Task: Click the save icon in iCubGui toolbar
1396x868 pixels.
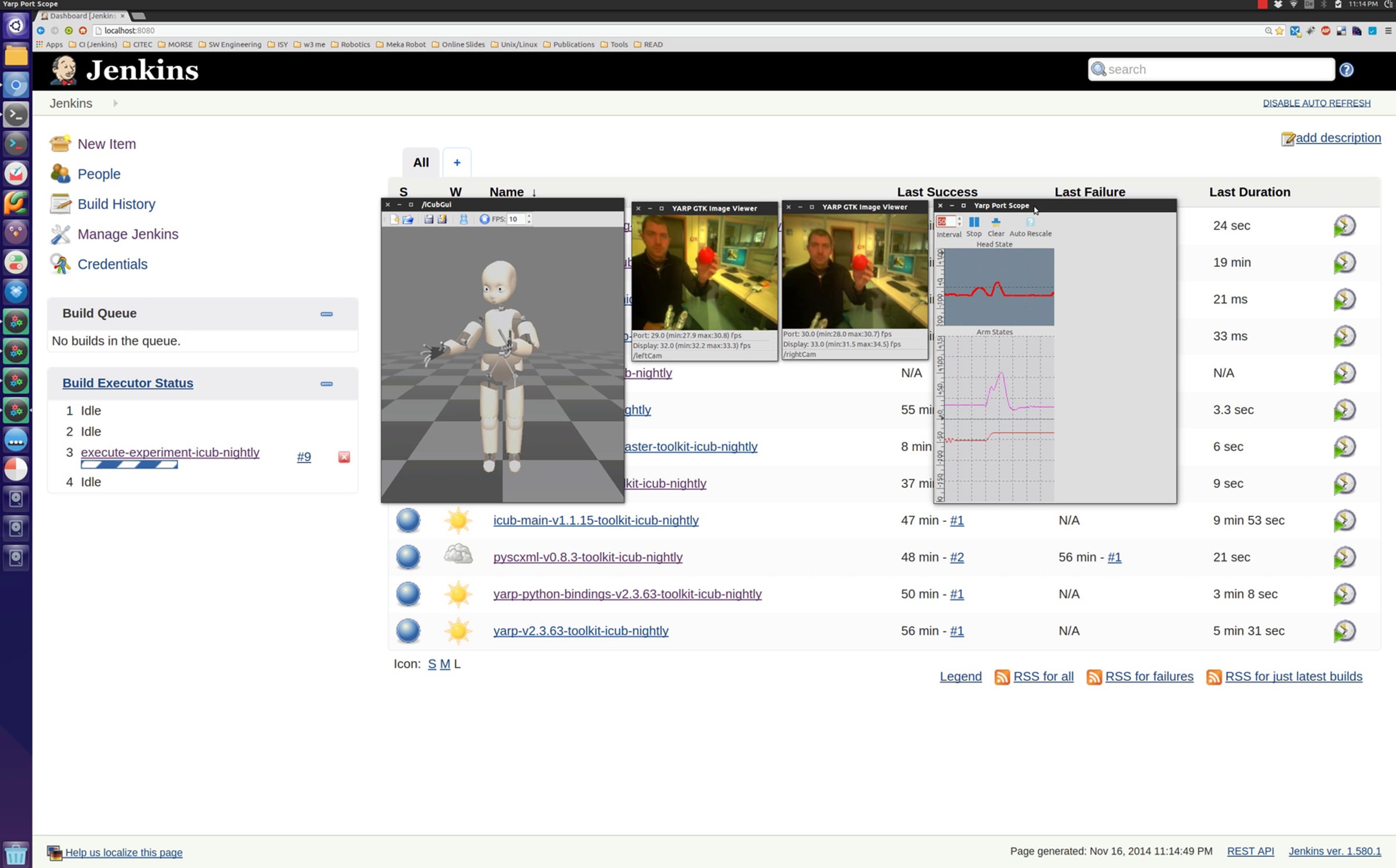Action: point(429,219)
